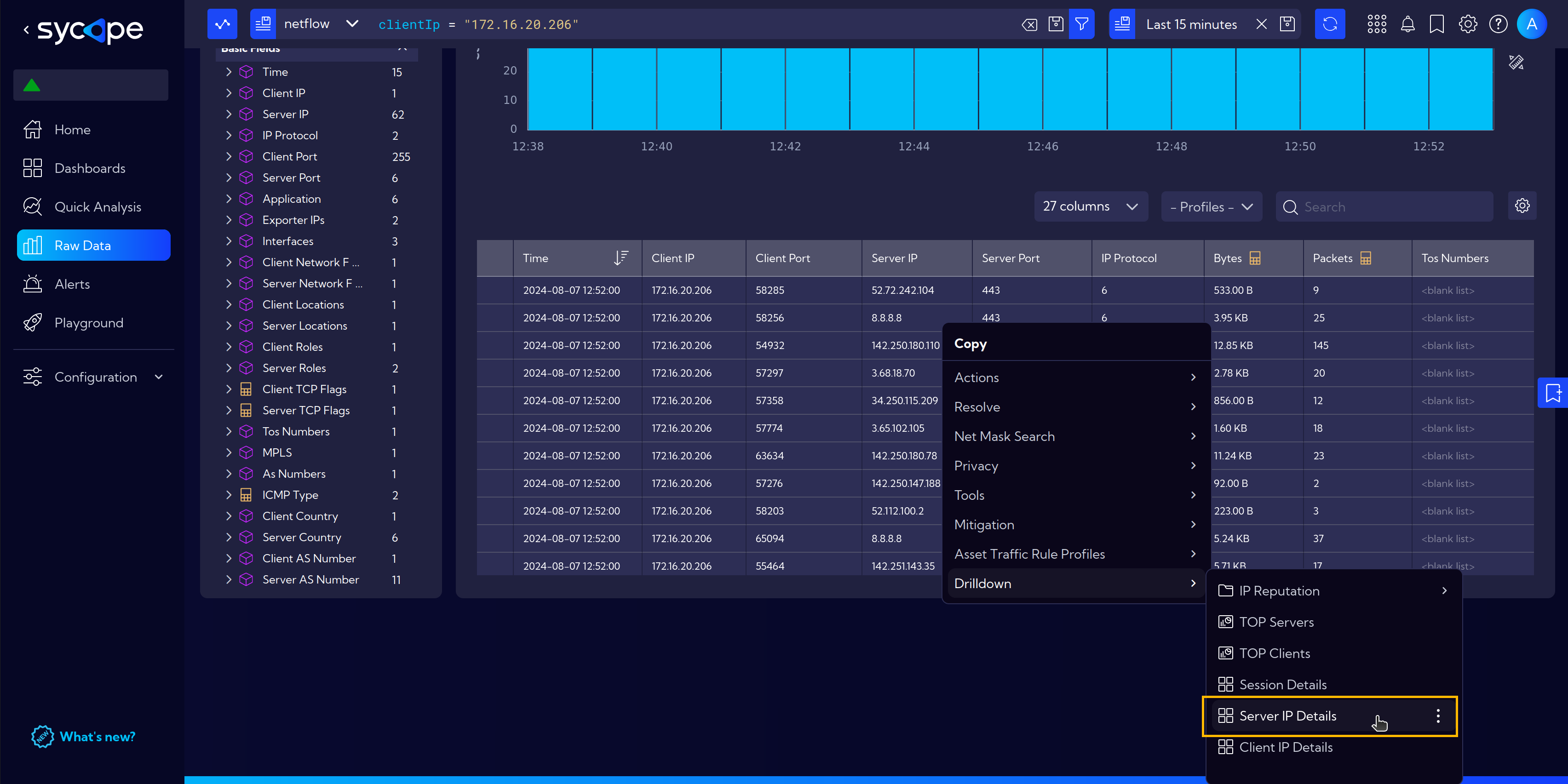
Task: Click the chart edit ruler-pencil icon
Action: pos(1516,62)
